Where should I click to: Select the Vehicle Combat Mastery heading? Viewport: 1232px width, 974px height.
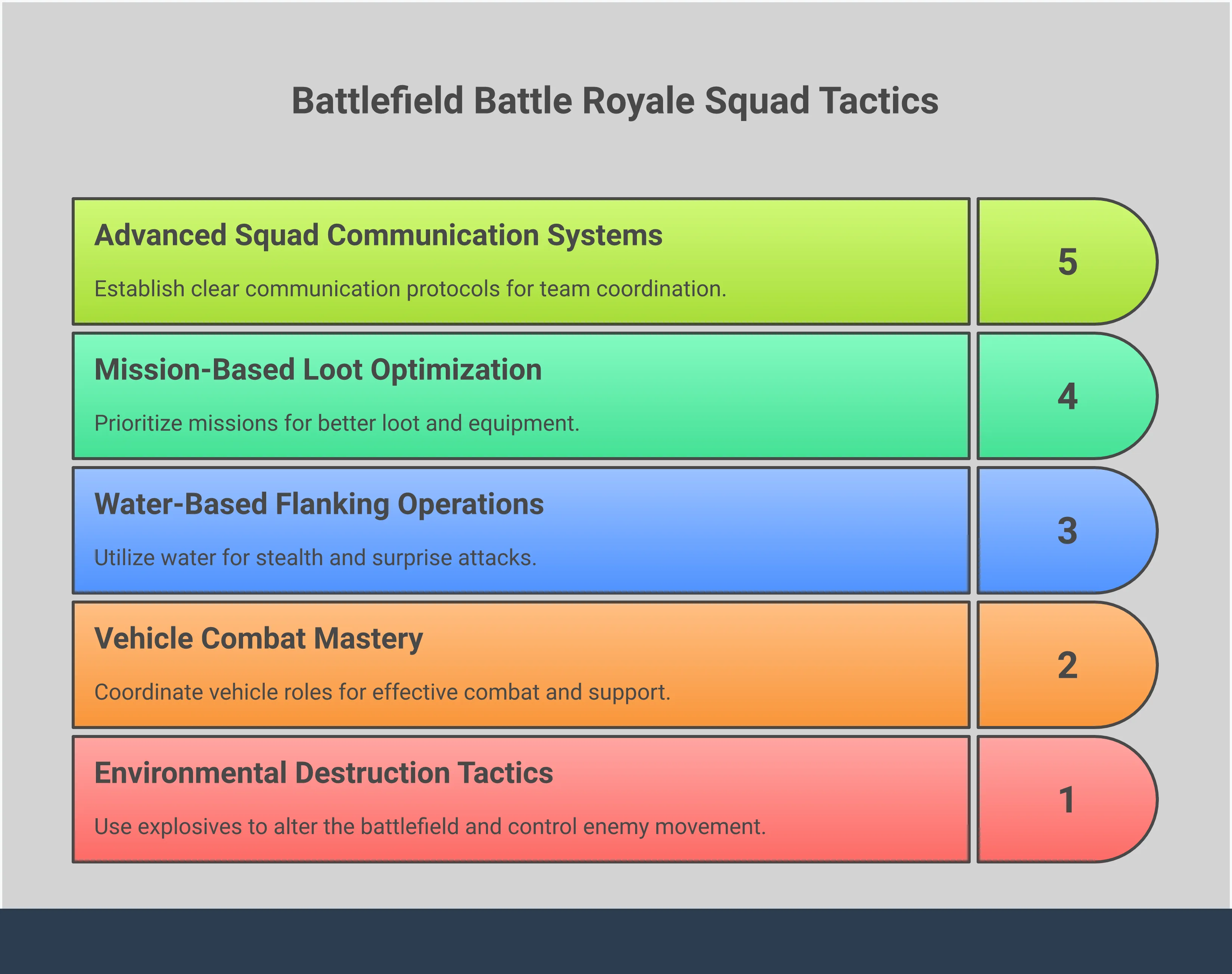point(258,639)
